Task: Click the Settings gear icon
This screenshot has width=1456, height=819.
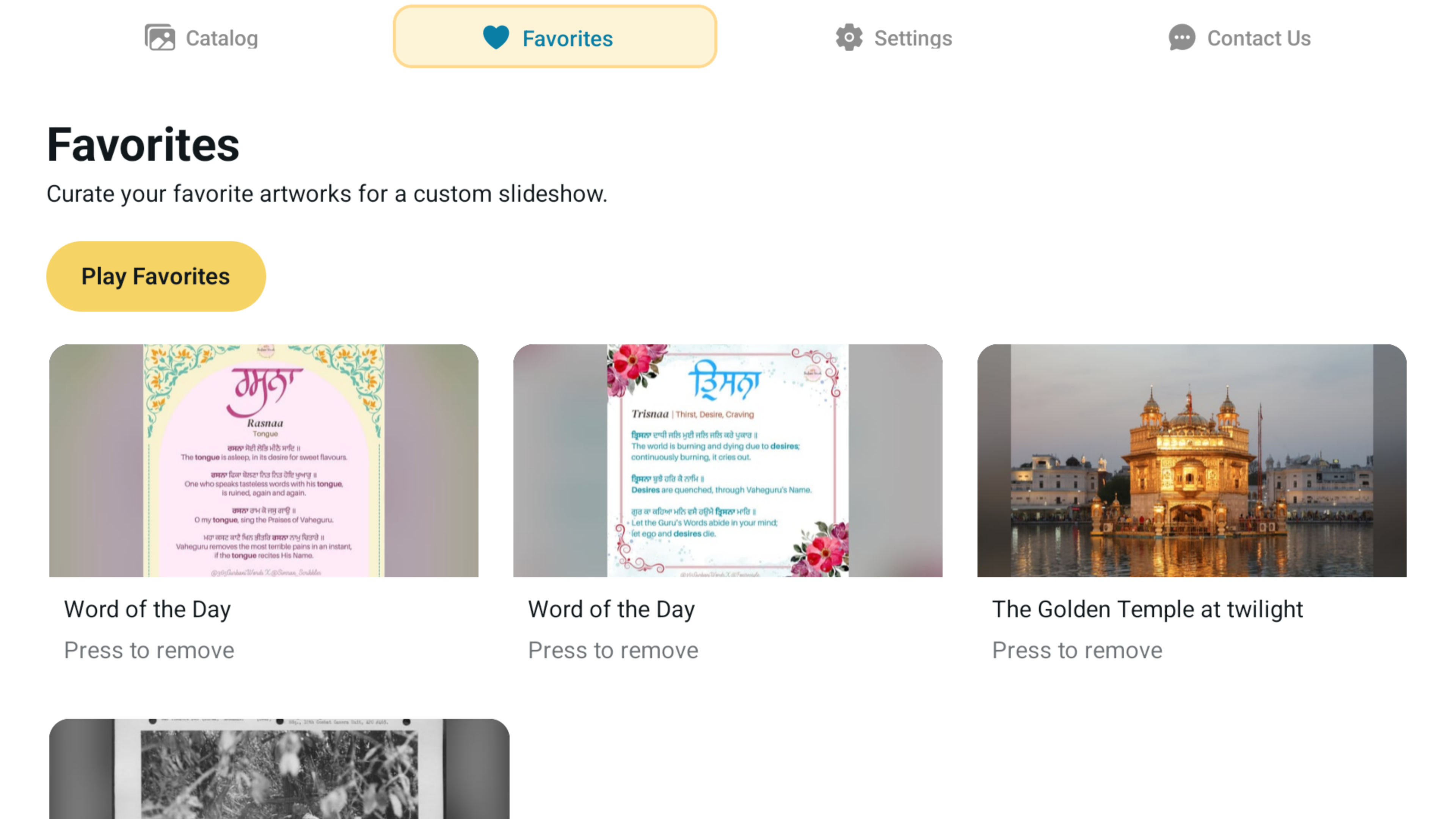Action: coord(849,38)
